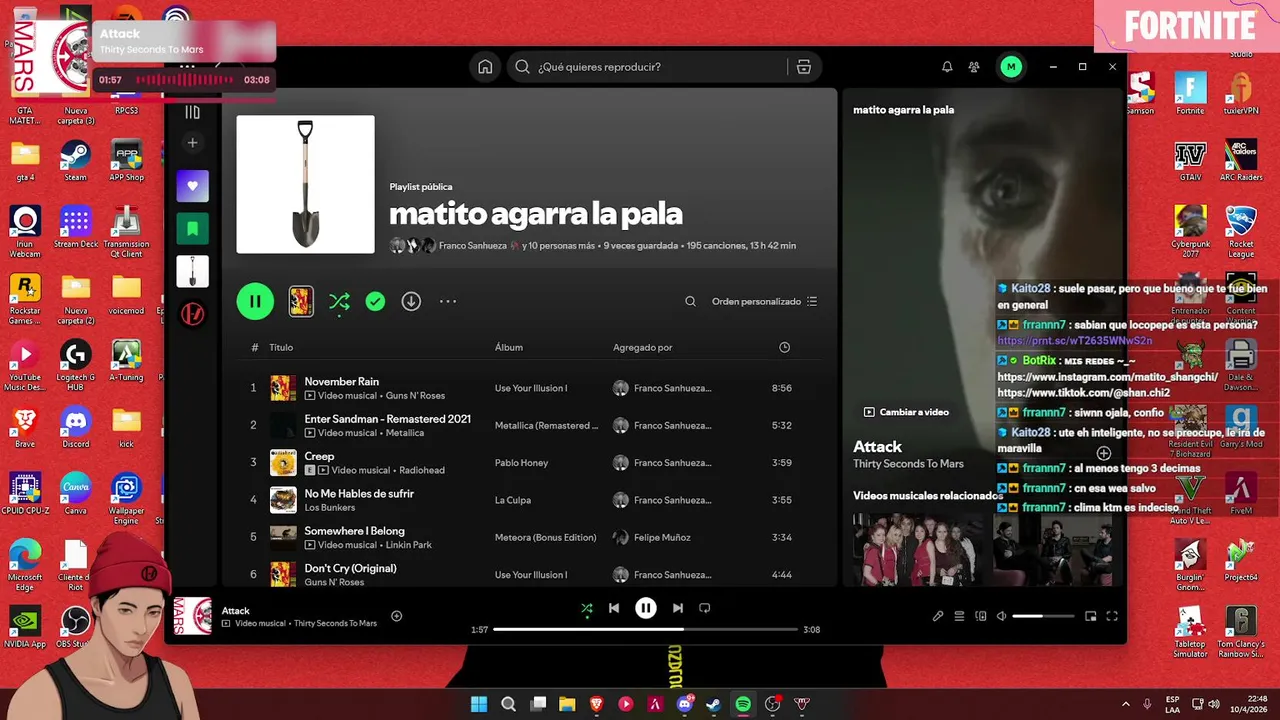Screen dimensions: 1280x720
Task: Open the first related music video thumbnail
Action: pos(917,549)
